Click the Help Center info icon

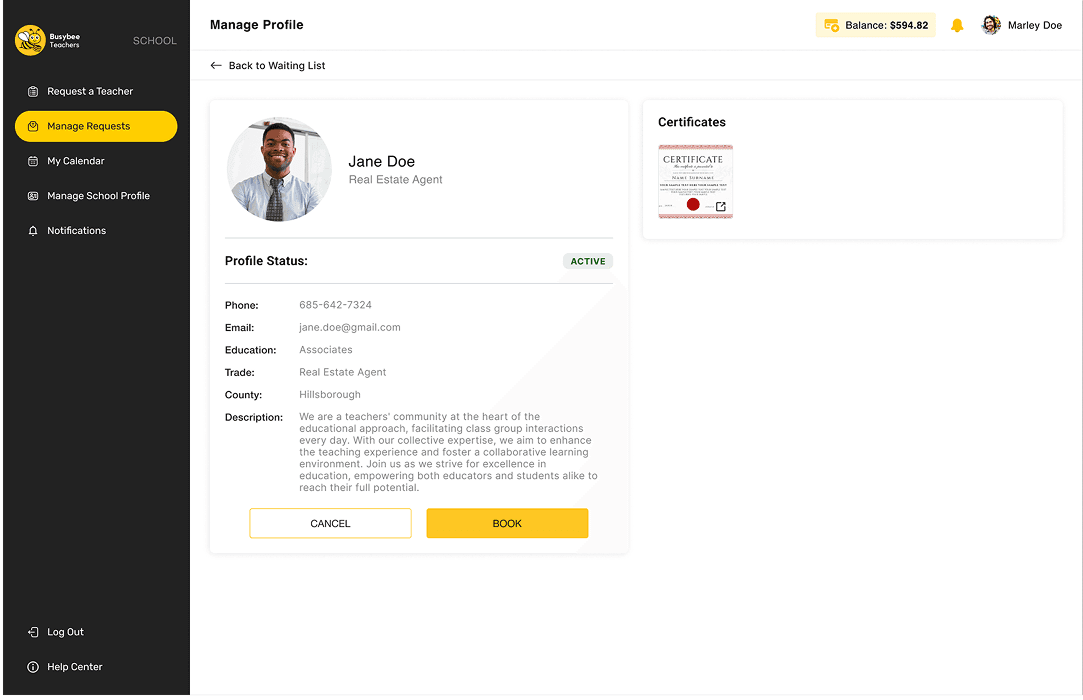point(33,667)
